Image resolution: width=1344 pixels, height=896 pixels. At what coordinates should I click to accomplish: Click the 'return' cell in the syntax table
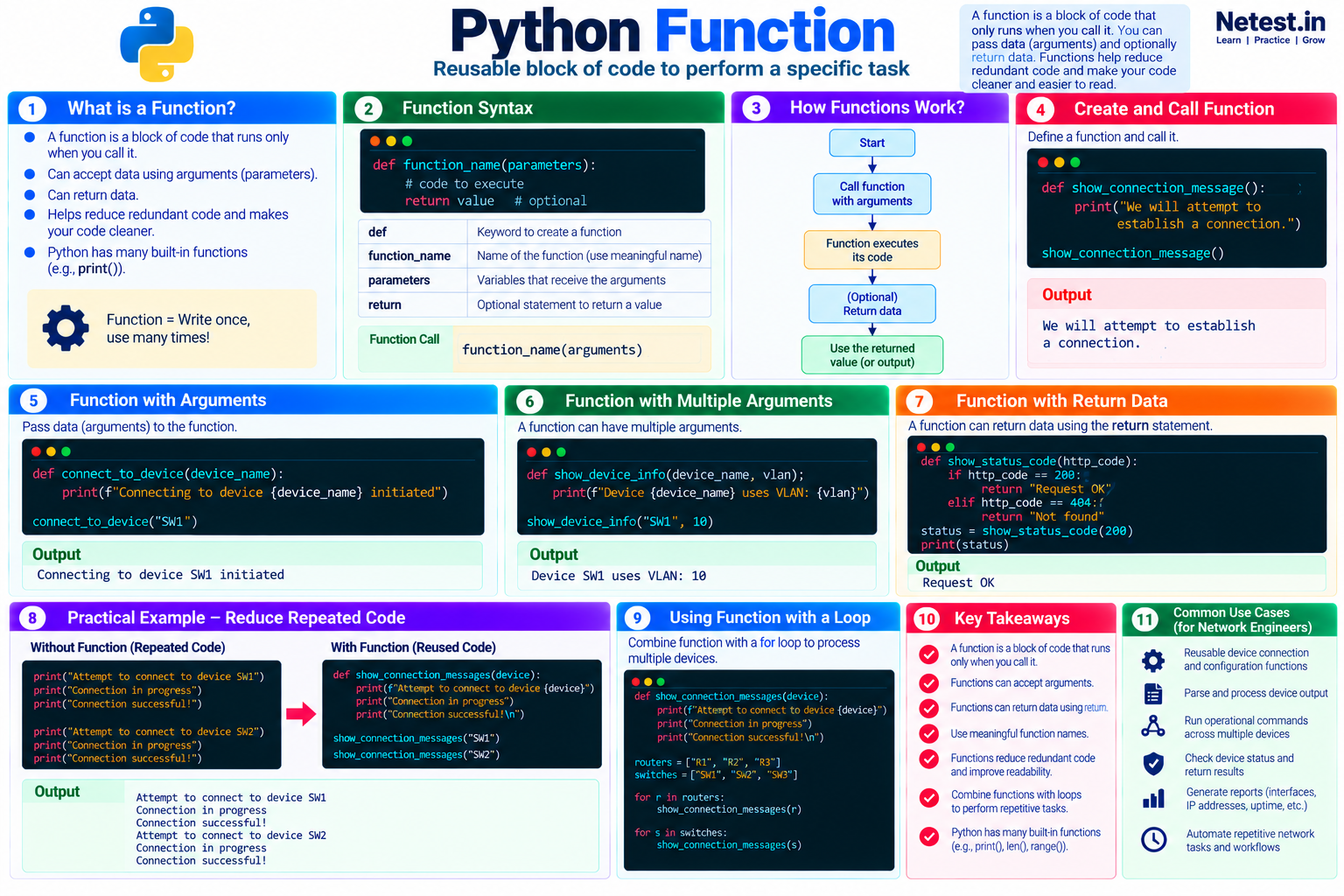(413, 304)
